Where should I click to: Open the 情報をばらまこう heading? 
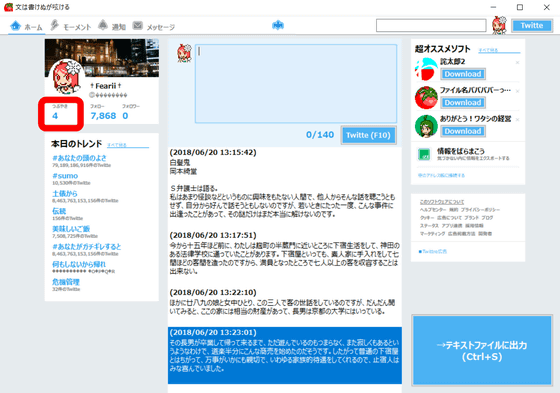pos(461,151)
